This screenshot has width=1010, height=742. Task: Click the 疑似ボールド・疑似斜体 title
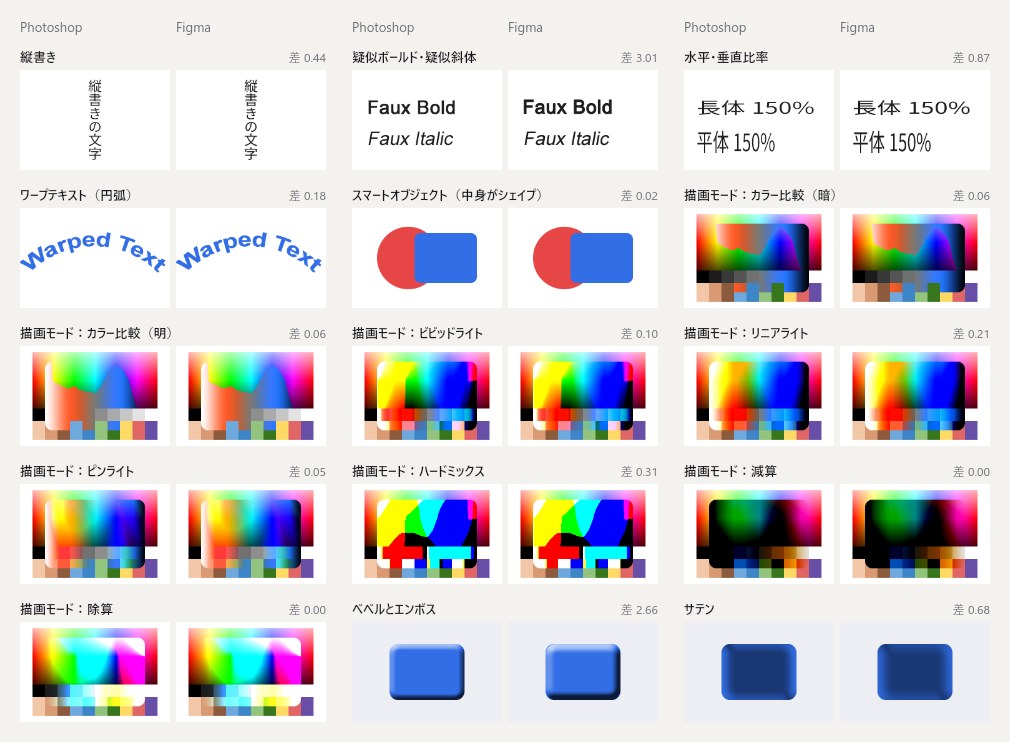pos(414,57)
